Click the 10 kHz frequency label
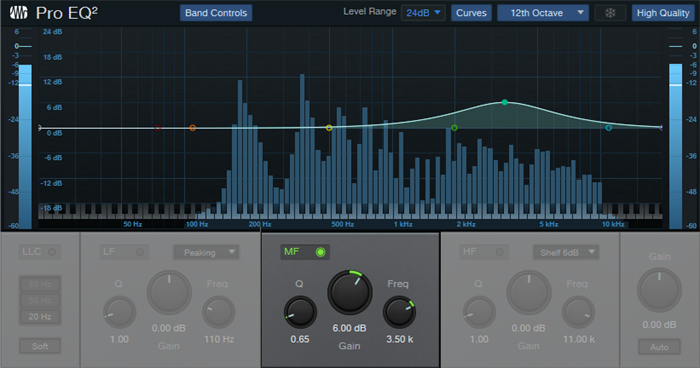Screen dimensions: 700x368 click(613, 224)
